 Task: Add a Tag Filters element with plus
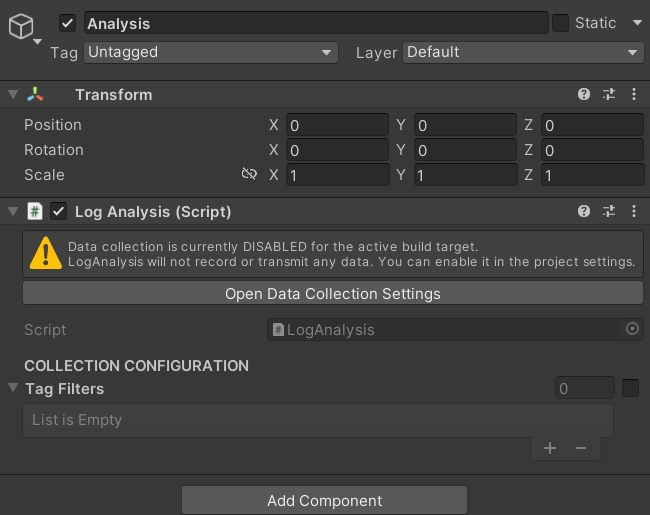[x=550, y=448]
